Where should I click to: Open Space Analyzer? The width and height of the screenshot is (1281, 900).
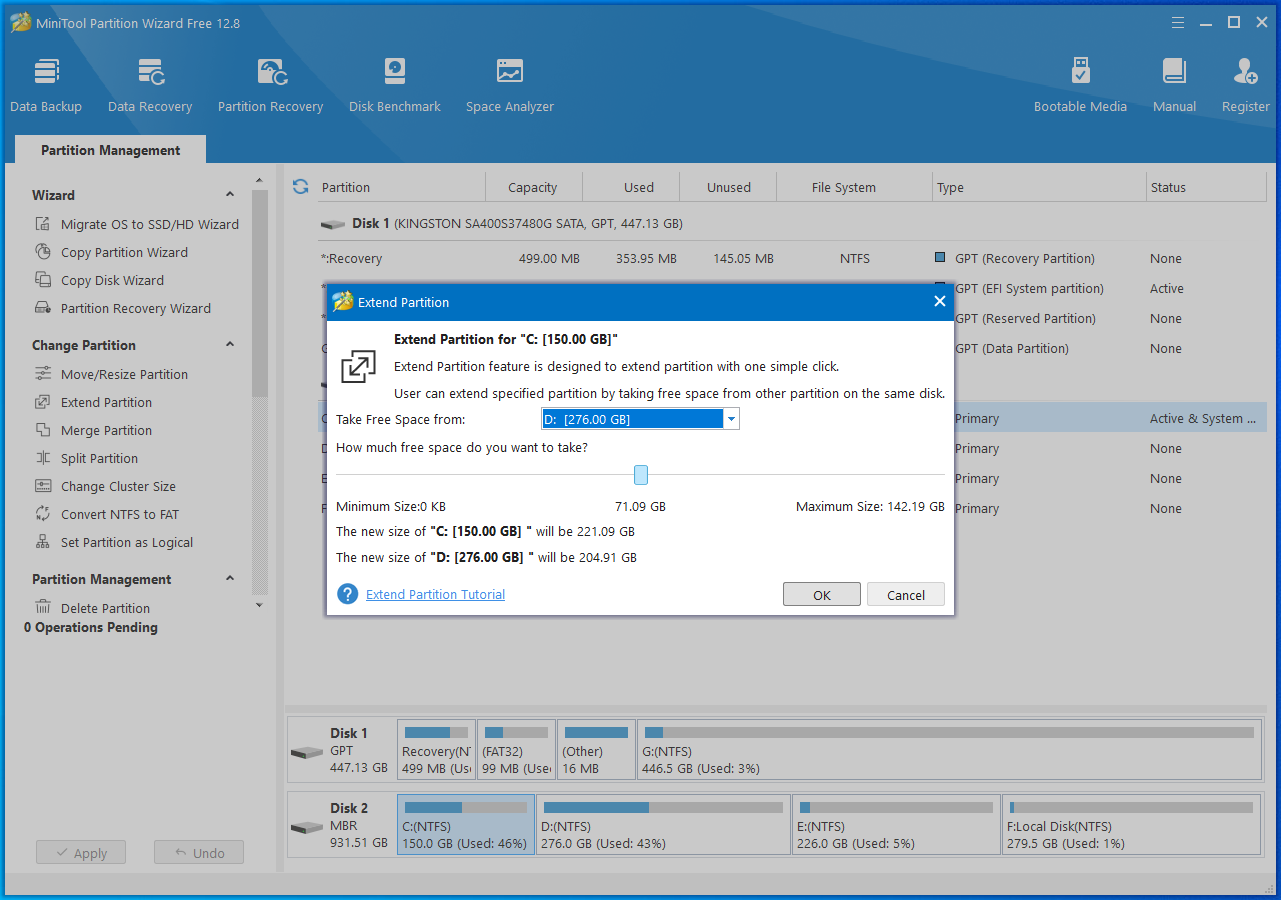(x=510, y=85)
